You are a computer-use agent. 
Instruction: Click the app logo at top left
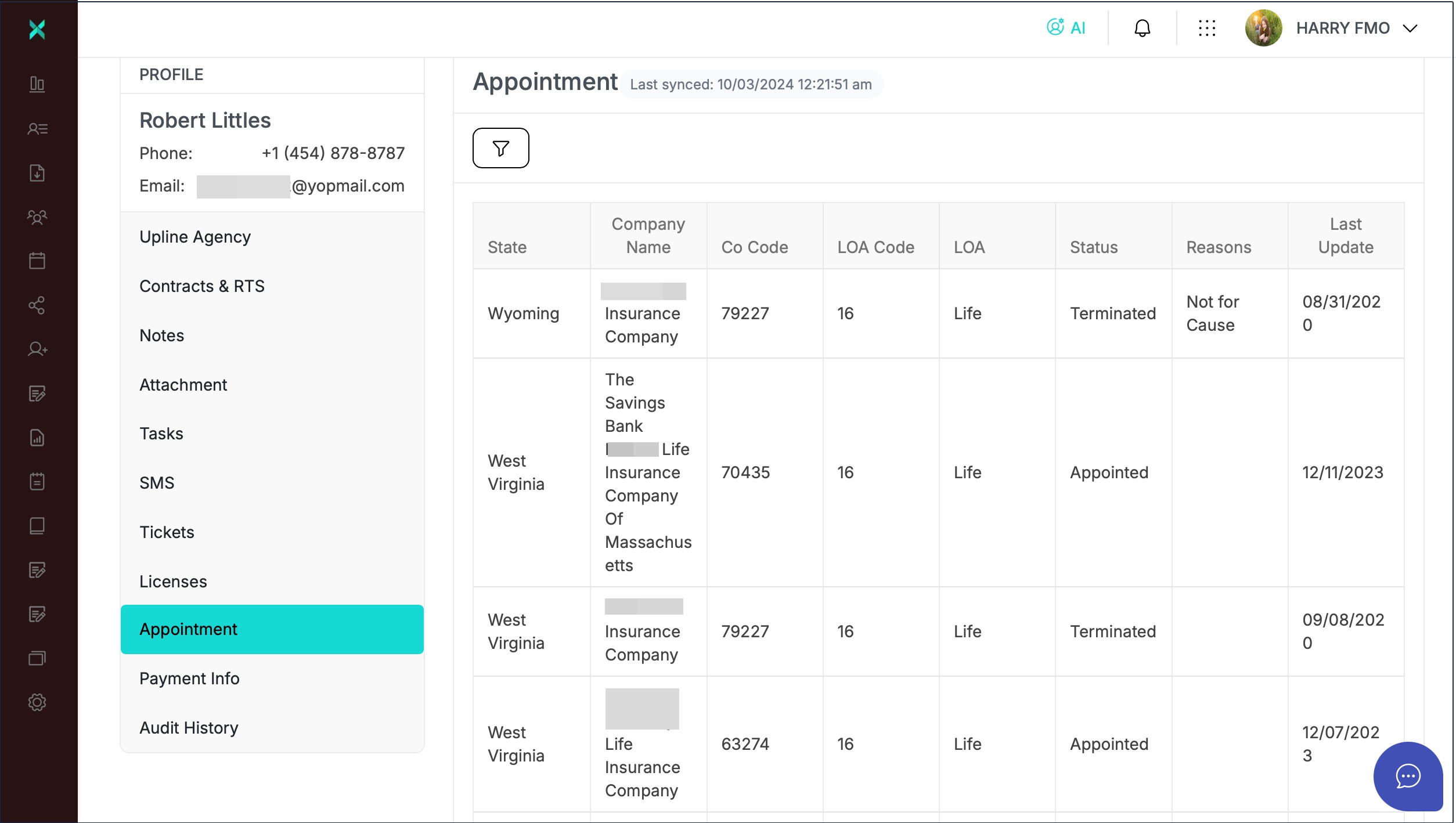(37, 29)
